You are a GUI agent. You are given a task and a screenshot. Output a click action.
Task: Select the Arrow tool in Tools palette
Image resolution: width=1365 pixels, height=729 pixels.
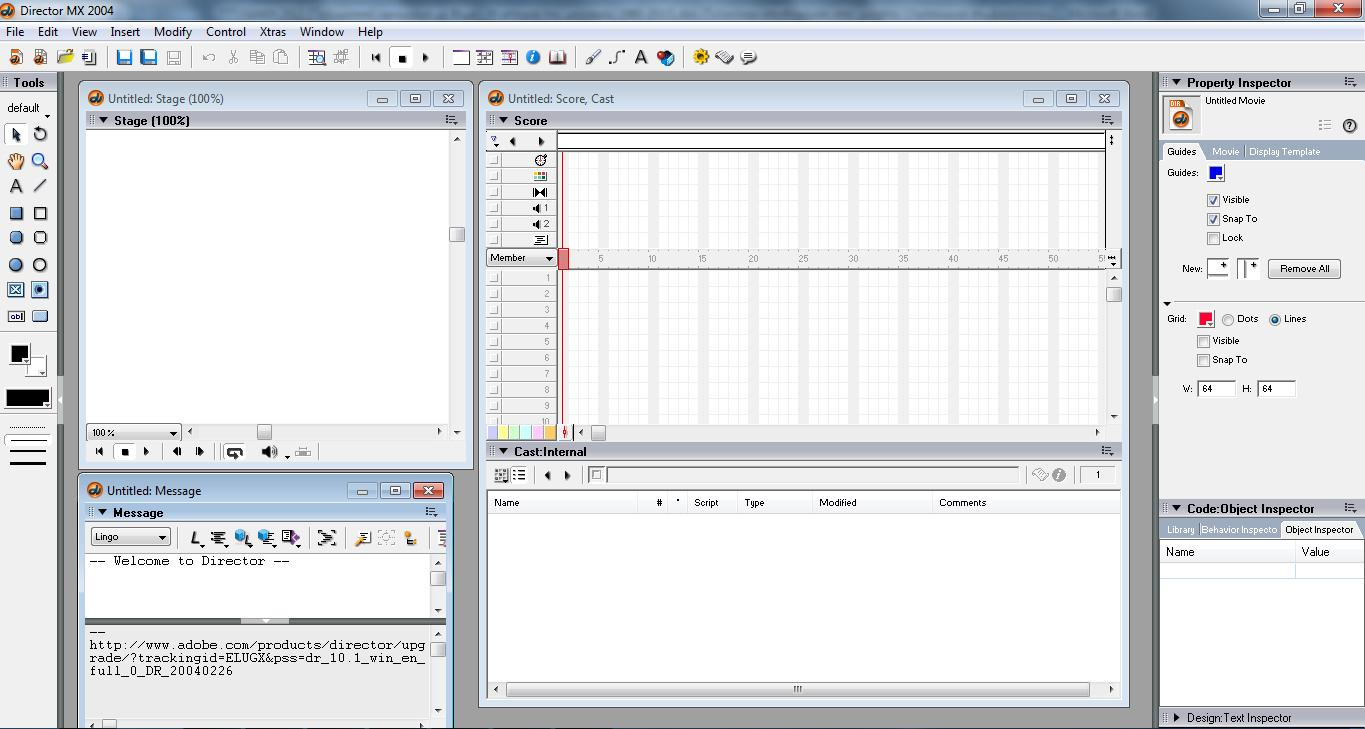pyautogui.click(x=16, y=134)
